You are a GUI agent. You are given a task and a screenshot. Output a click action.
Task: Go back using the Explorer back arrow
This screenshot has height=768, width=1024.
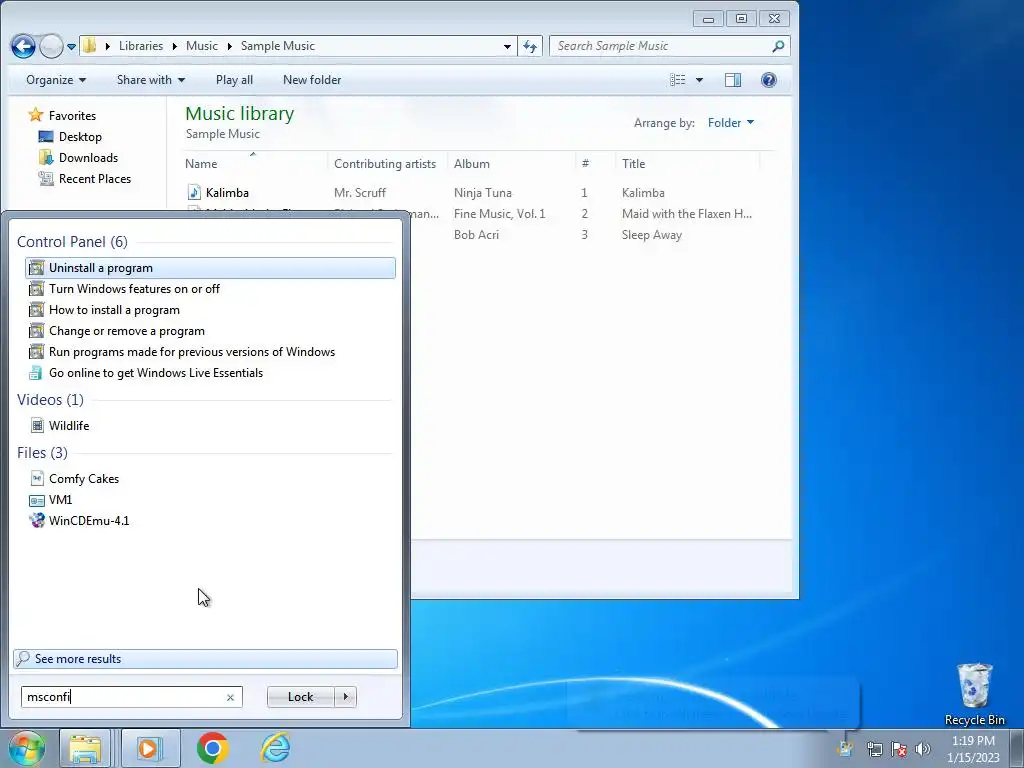point(23,46)
